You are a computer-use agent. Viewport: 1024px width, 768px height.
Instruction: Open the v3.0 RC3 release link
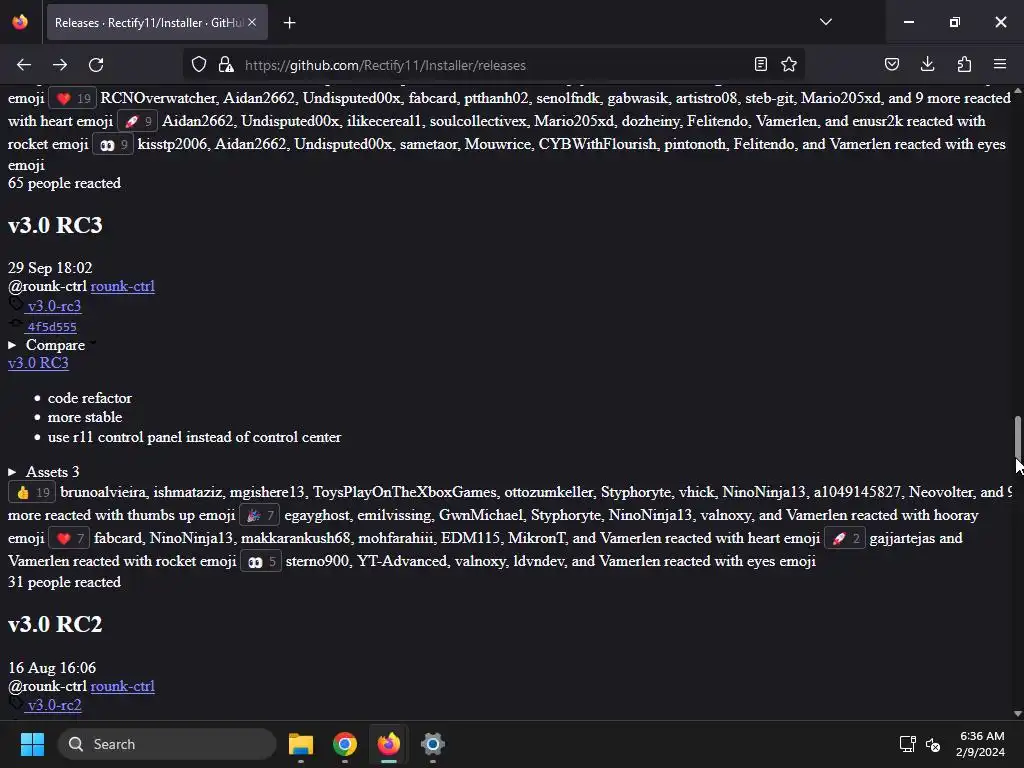tap(38, 363)
